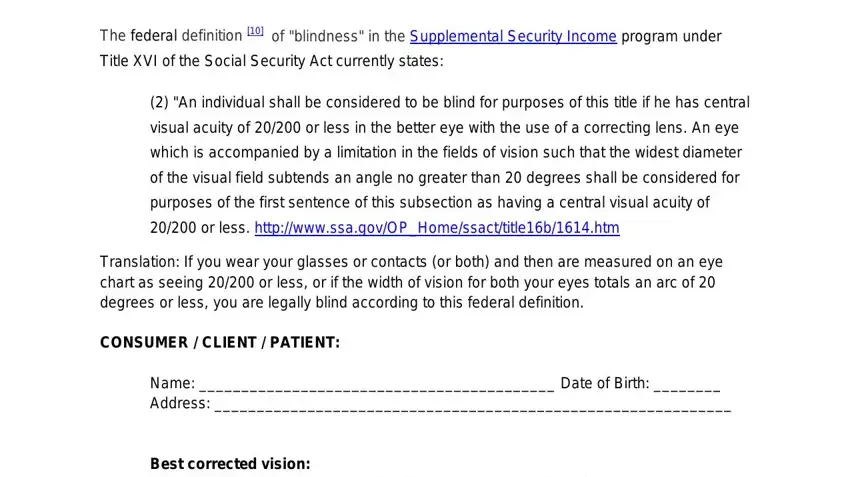Viewport: 850px width, 477px height.
Task: Click the (2) marker starting the quote
Action: click(x=159, y=102)
